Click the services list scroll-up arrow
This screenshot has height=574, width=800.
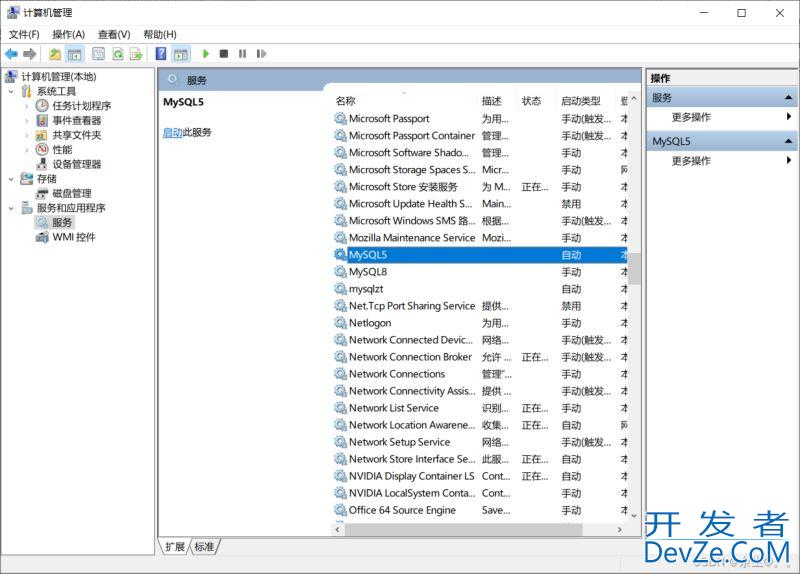pos(634,98)
